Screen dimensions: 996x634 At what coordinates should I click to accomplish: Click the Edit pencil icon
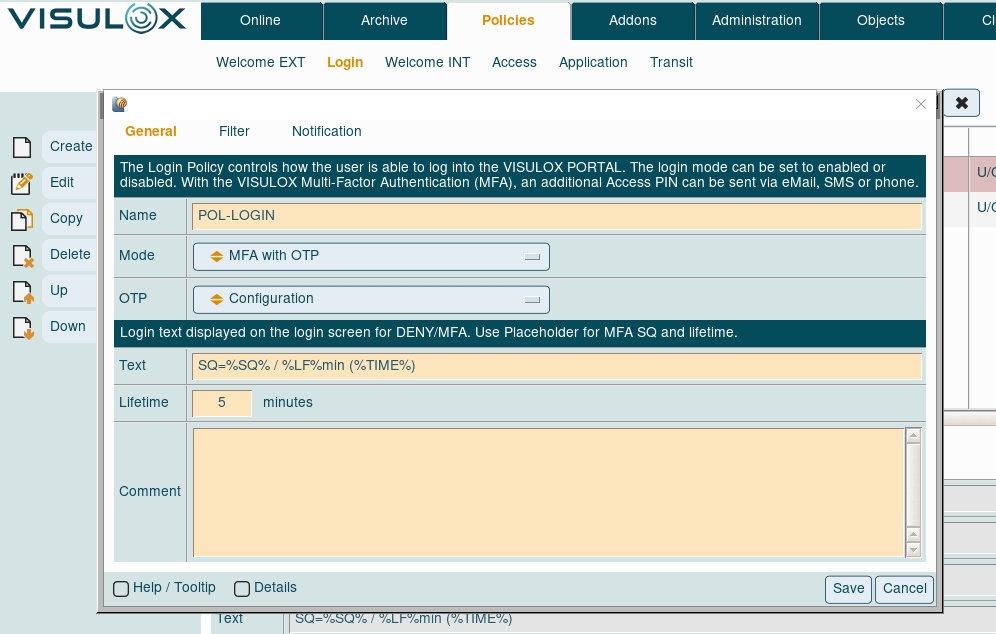click(22, 183)
